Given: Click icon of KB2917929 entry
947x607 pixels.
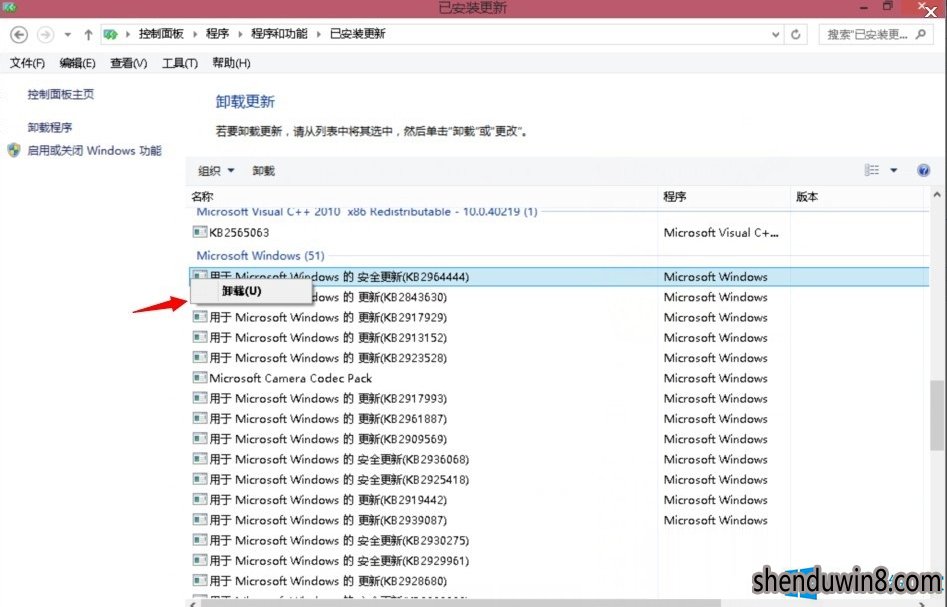Looking at the screenshot, I should click(x=200, y=316).
